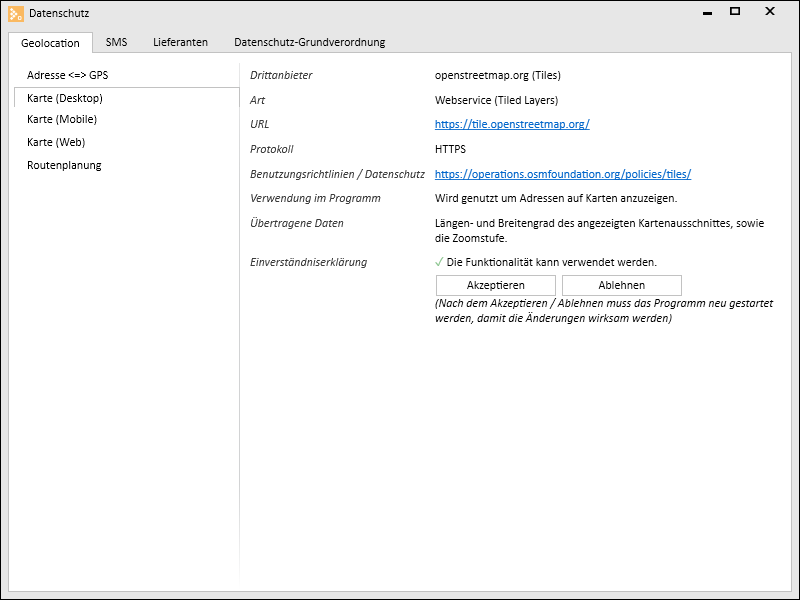Click the 'Drittanbieter' label
Viewport: 800px width, 600px height.
(x=281, y=76)
